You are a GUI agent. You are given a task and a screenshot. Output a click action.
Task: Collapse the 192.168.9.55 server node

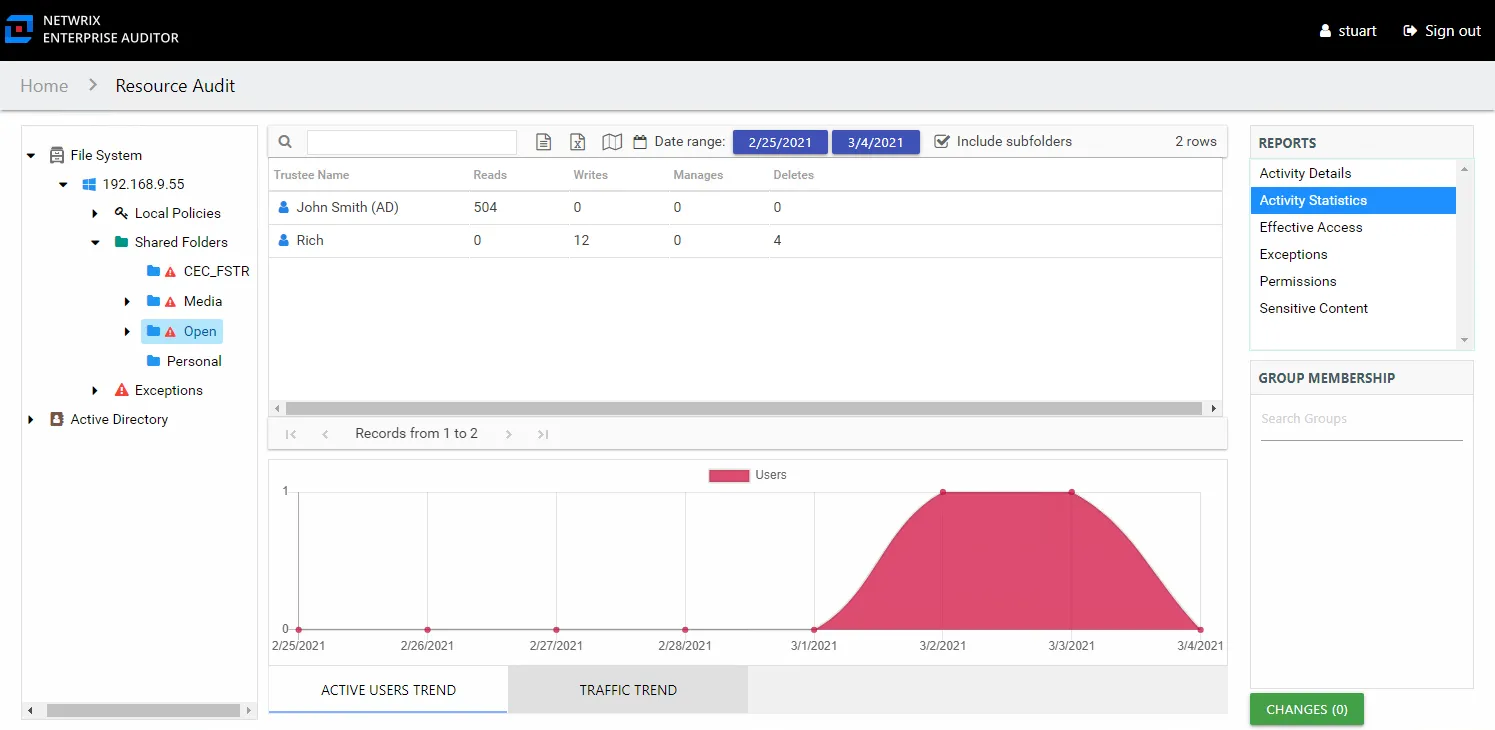(63, 185)
